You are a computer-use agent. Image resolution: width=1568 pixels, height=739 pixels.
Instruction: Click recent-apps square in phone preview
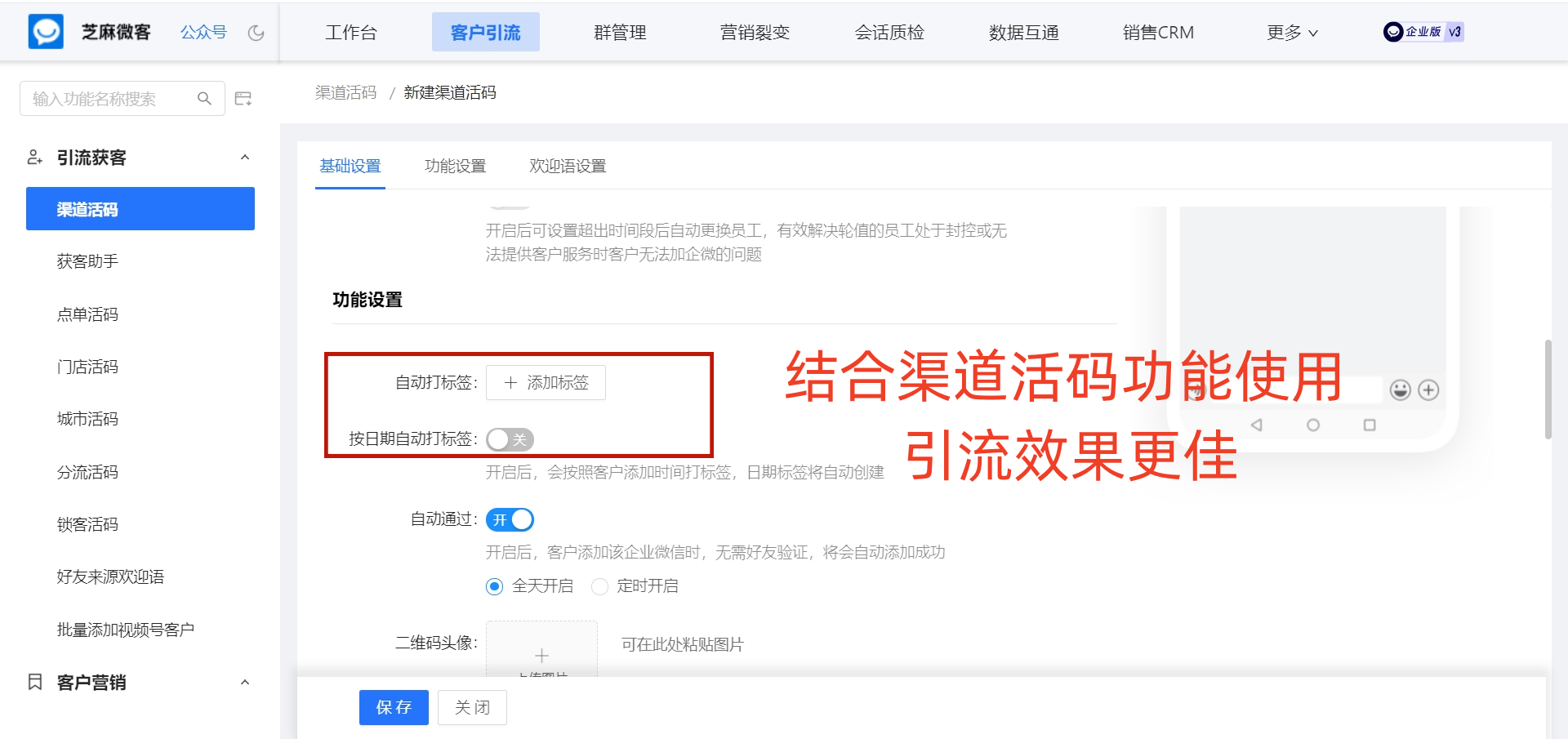coord(1370,425)
